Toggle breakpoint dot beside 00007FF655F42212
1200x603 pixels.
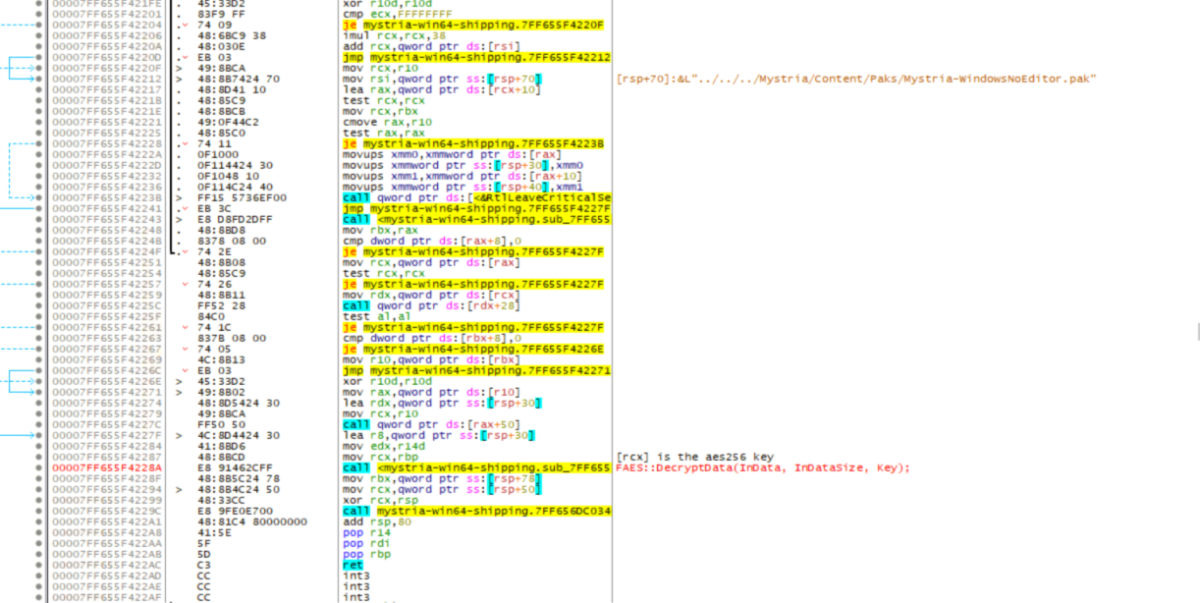tap(39, 78)
